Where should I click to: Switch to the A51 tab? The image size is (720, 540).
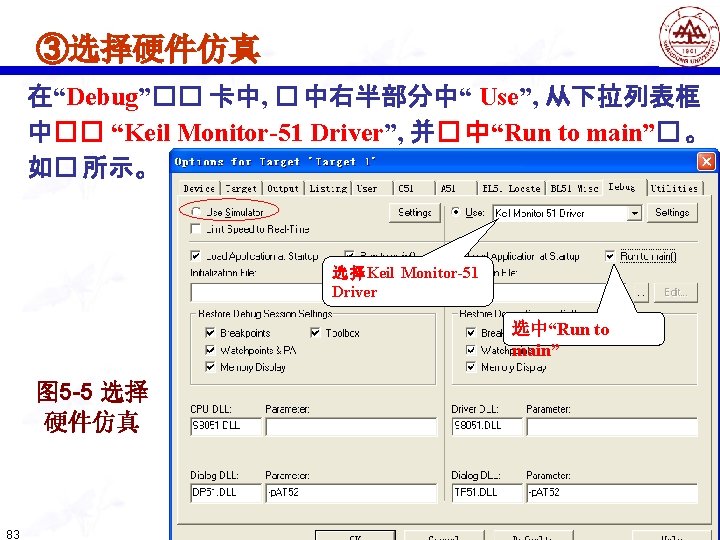tap(448, 188)
